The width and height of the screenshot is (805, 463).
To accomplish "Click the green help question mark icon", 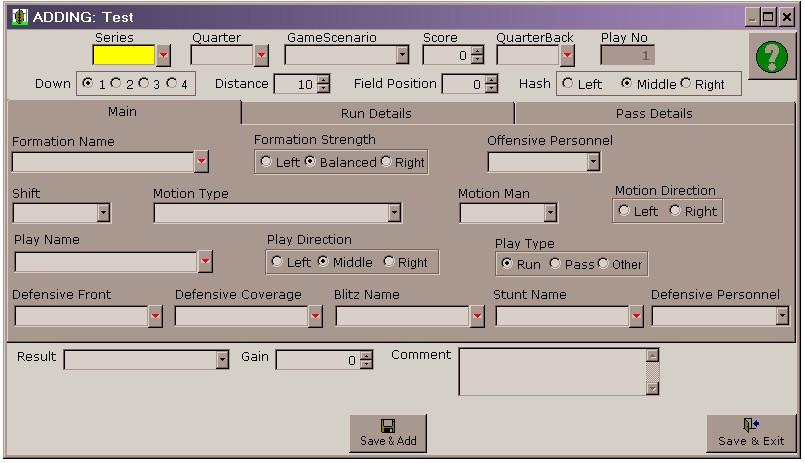I will [770, 56].
